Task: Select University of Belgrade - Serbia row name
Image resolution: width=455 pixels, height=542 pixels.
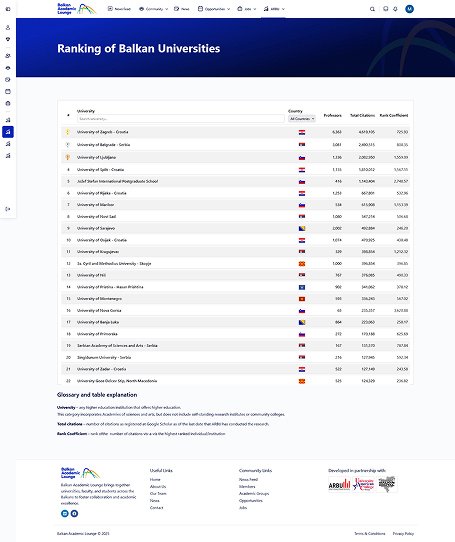Action: click(x=103, y=144)
